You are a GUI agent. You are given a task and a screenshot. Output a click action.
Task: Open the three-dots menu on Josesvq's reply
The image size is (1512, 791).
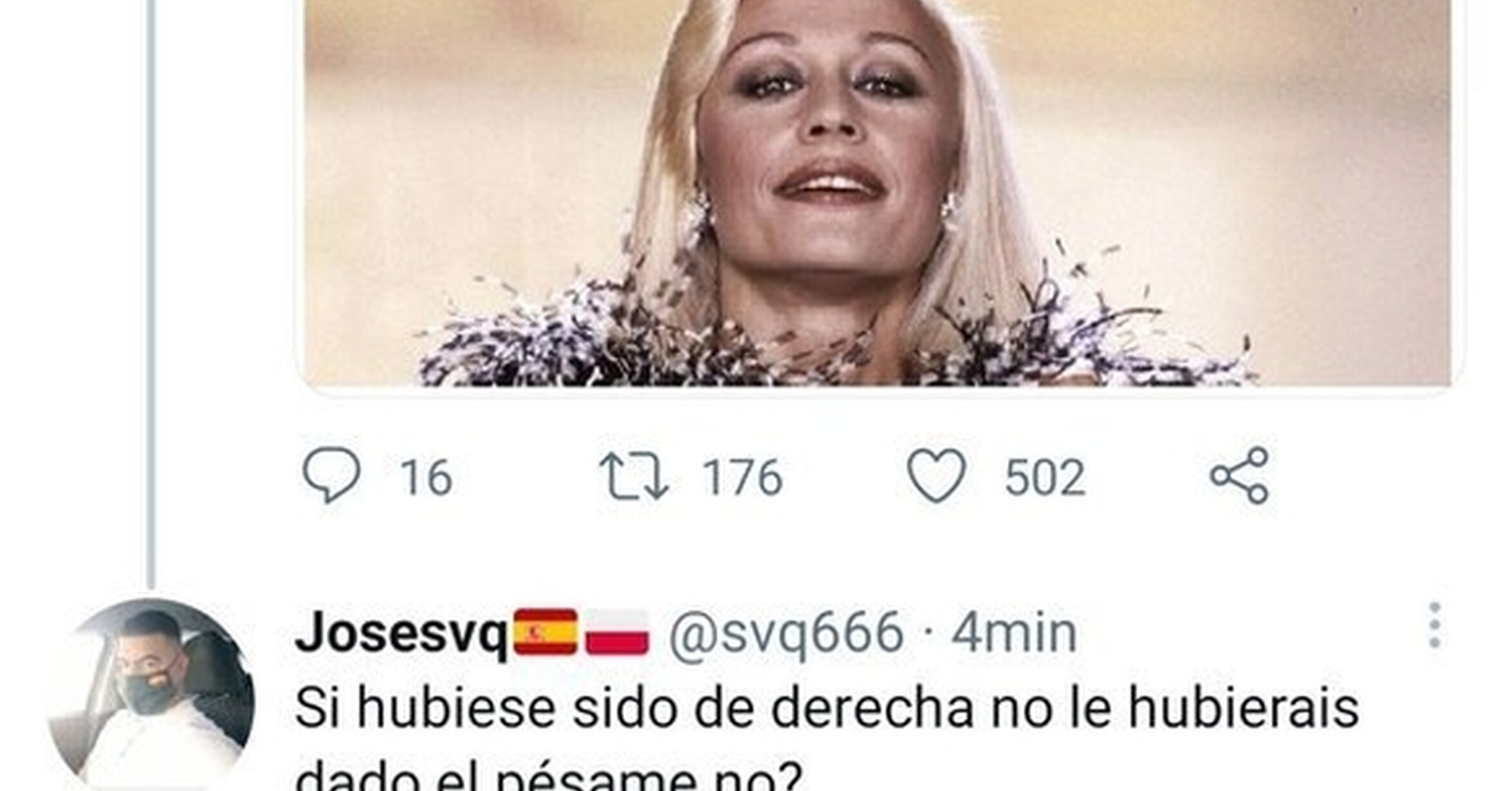[1434, 625]
